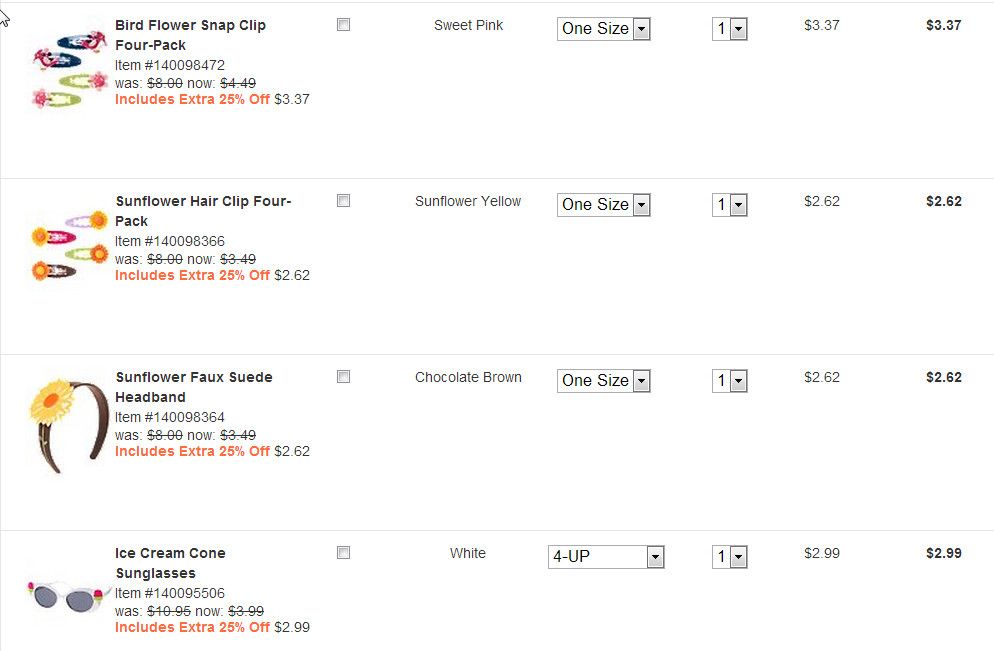The width and height of the screenshot is (994, 651).
Task: Check the box for Bird Flower Snap Clip
Action: coord(344,25)
